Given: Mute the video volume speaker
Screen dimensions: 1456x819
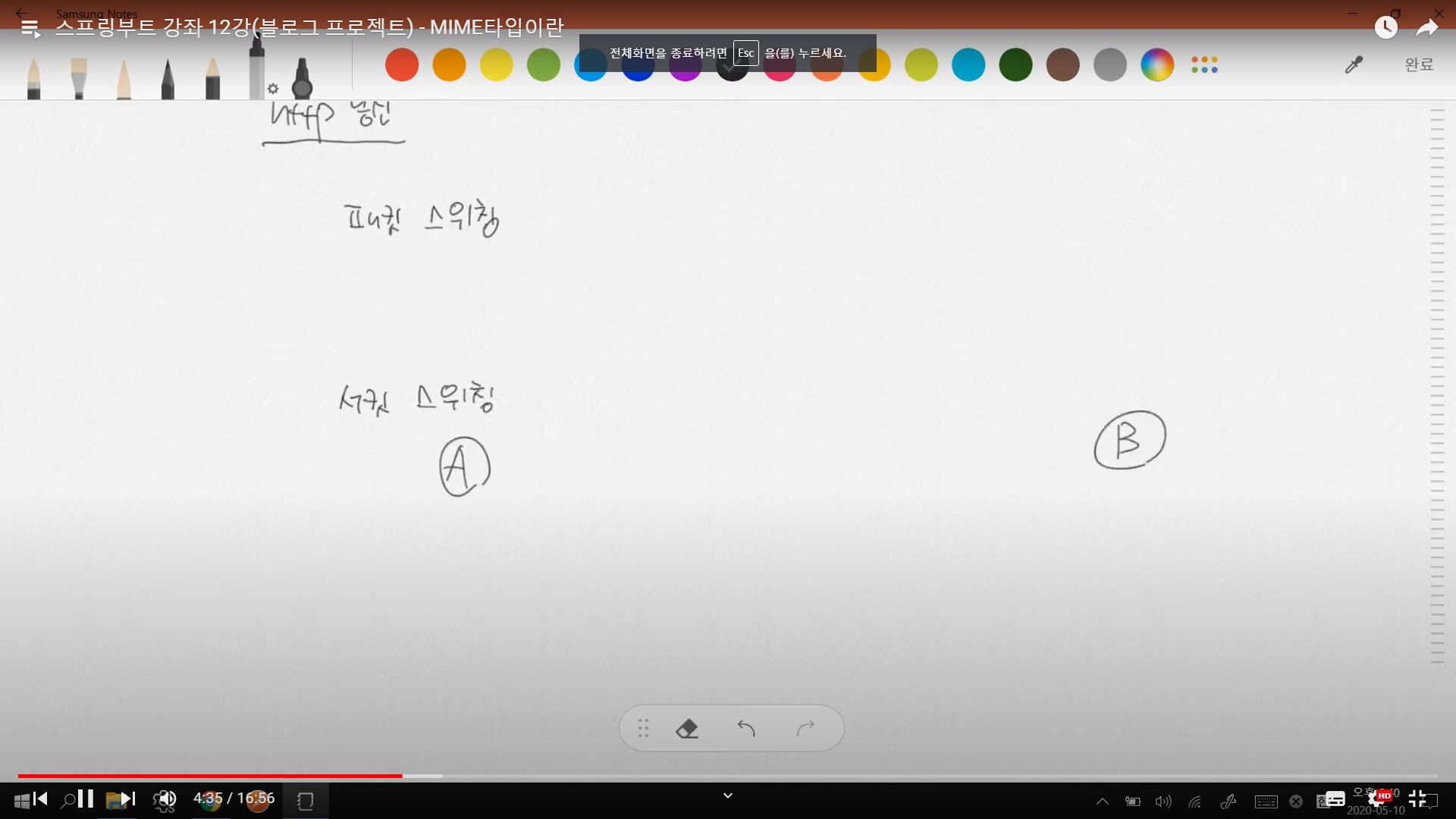Looking at the screenshot, I should tap(166, 799).
